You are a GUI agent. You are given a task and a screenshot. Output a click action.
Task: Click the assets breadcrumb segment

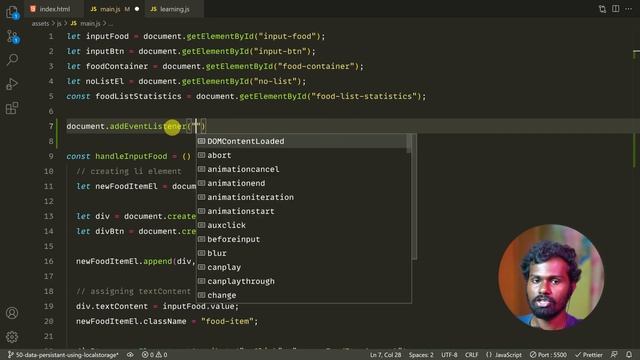[40, 24]
